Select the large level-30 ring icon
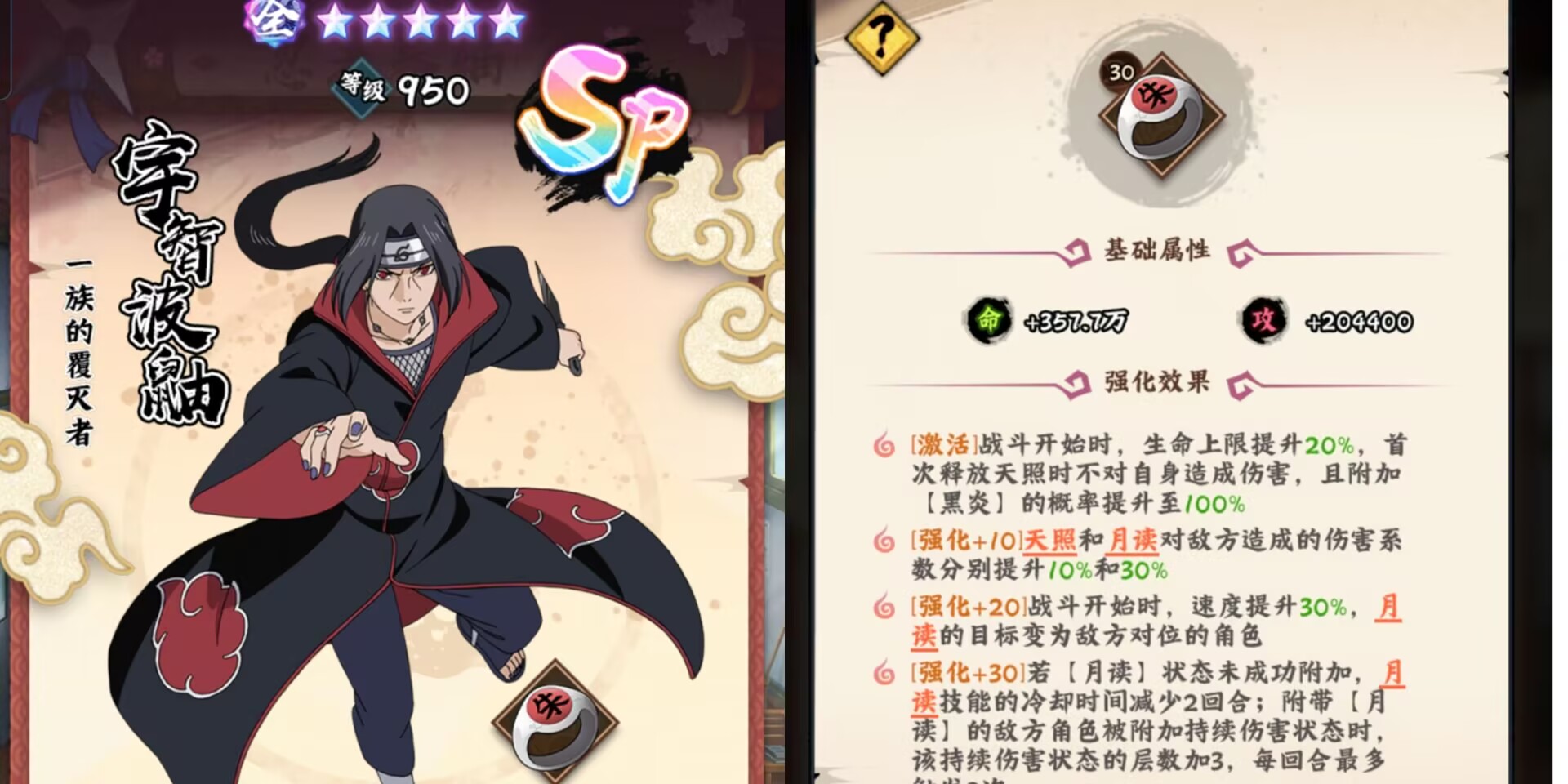The height and width of the screenshot is (784, 1568). coord(1161,114)
